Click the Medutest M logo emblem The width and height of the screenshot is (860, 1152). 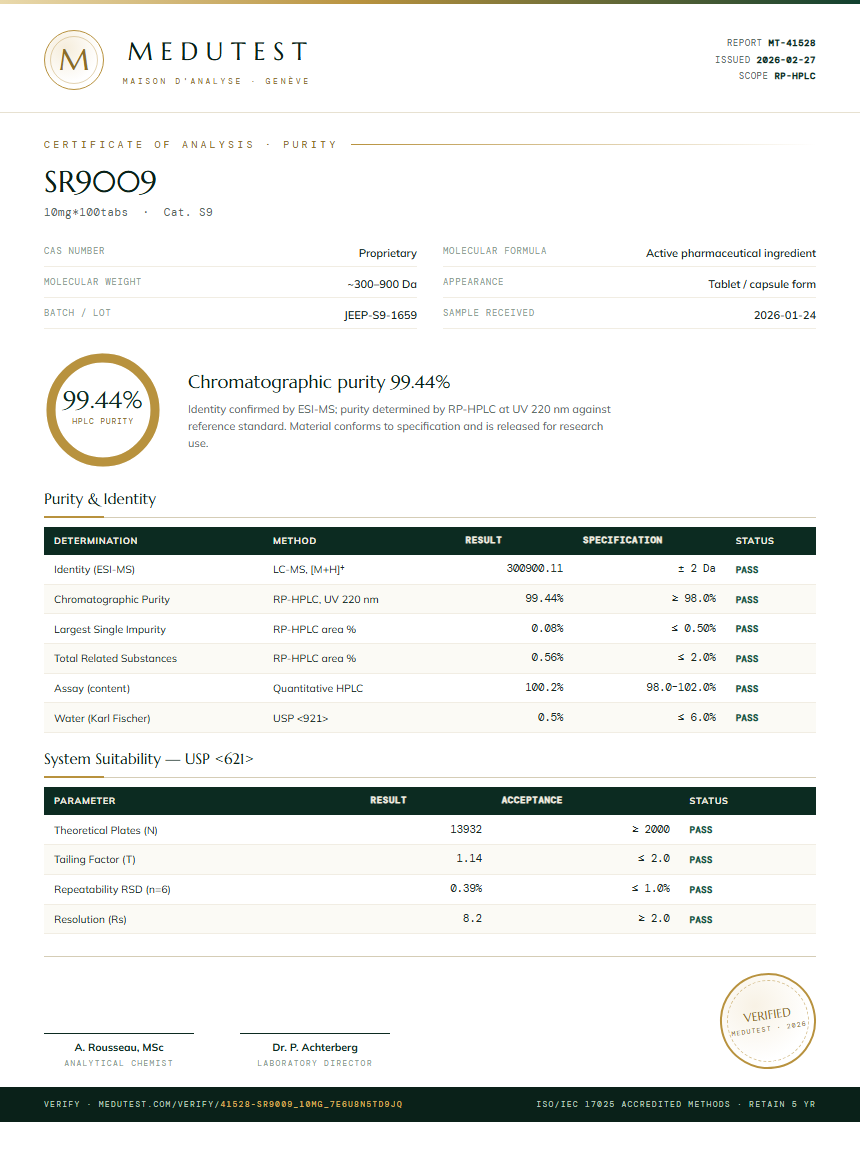pos(73,60)
